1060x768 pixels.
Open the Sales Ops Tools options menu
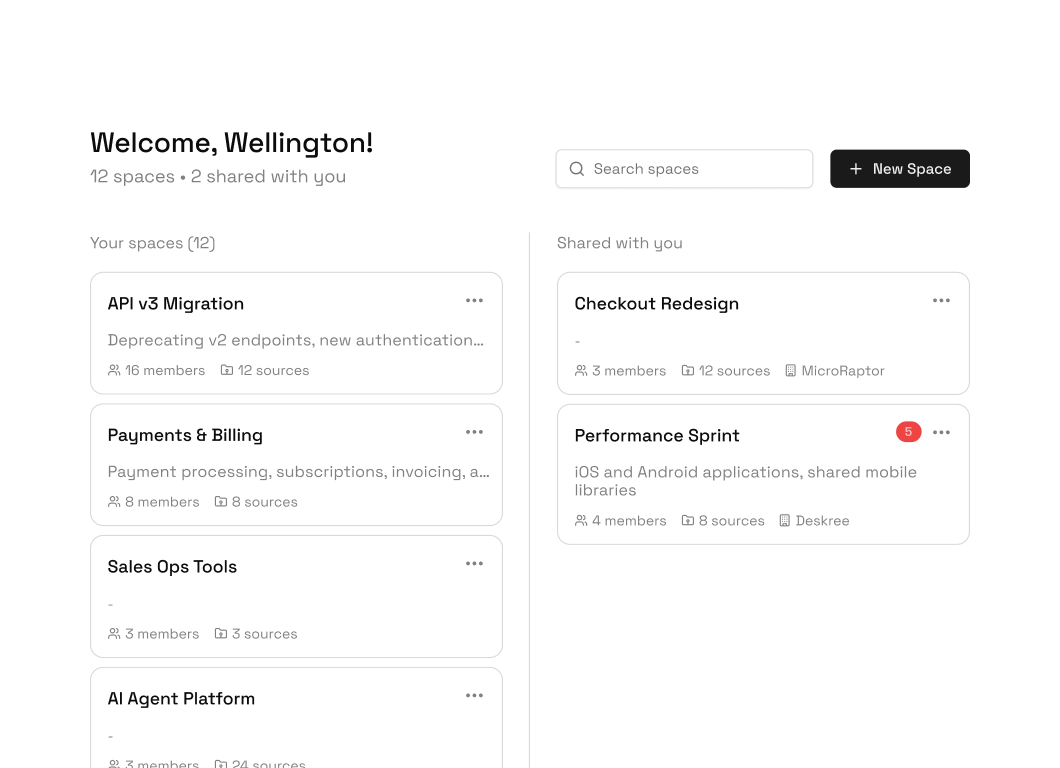(x=474, y=564)
